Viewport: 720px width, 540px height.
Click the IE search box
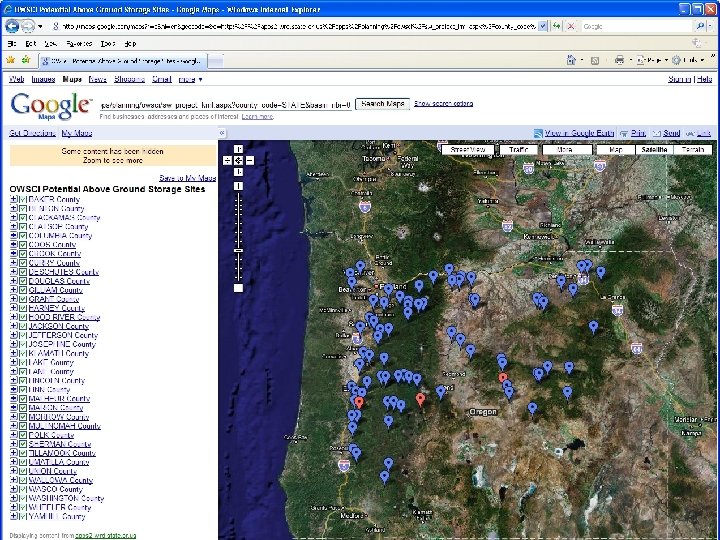tap(637, 26)
